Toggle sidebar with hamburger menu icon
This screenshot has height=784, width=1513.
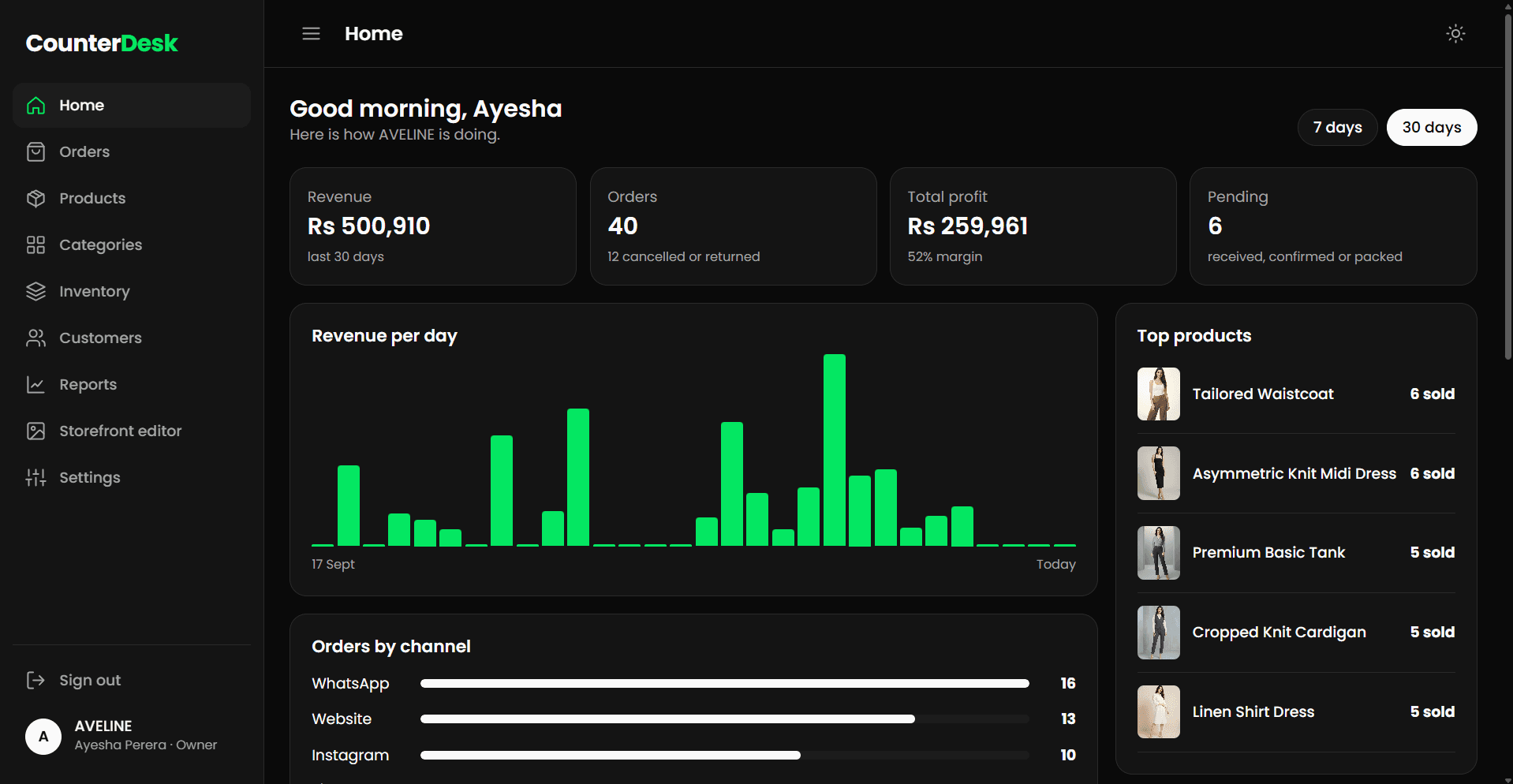tap(312, 34)
